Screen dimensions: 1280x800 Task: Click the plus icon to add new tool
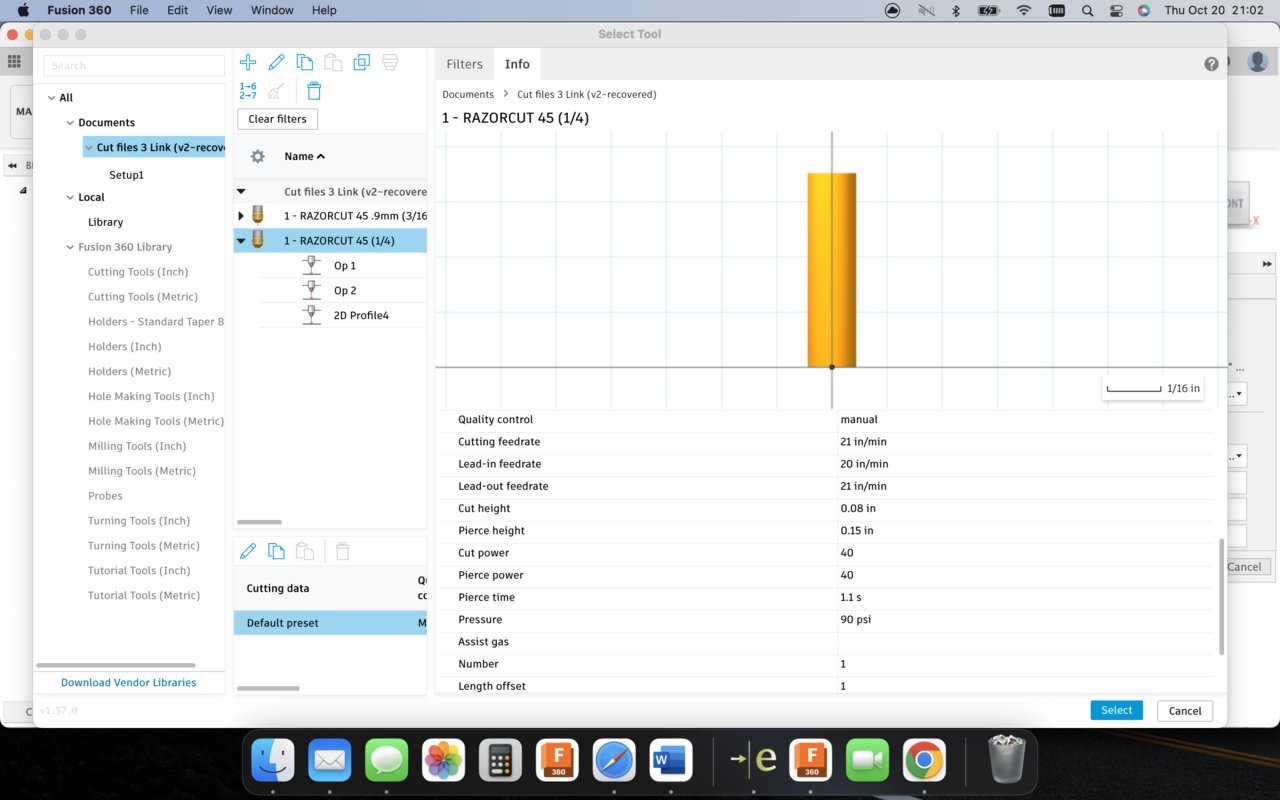click(248, 63)
